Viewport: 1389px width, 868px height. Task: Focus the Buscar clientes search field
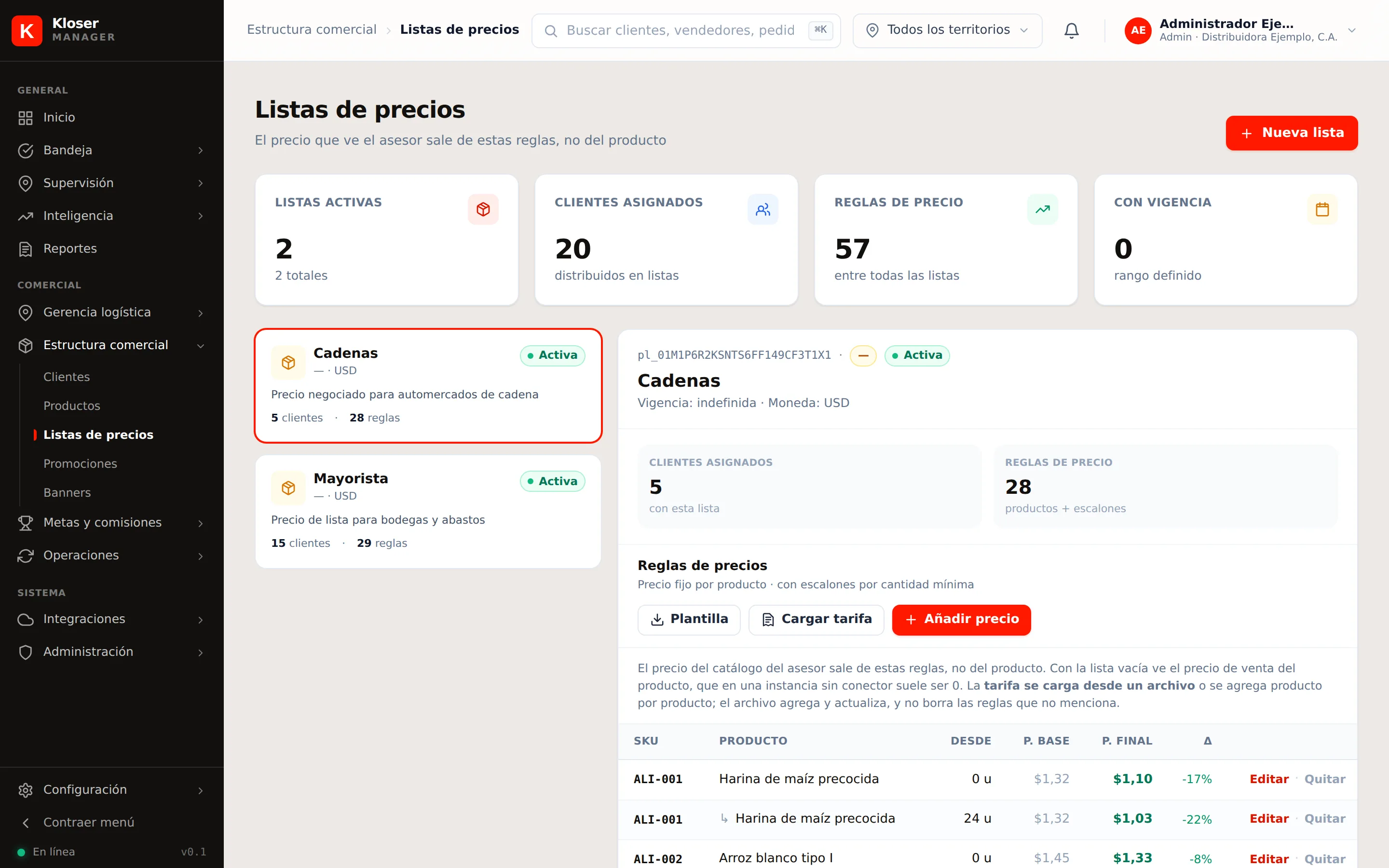pyautogui.click(x=686, y=30)
